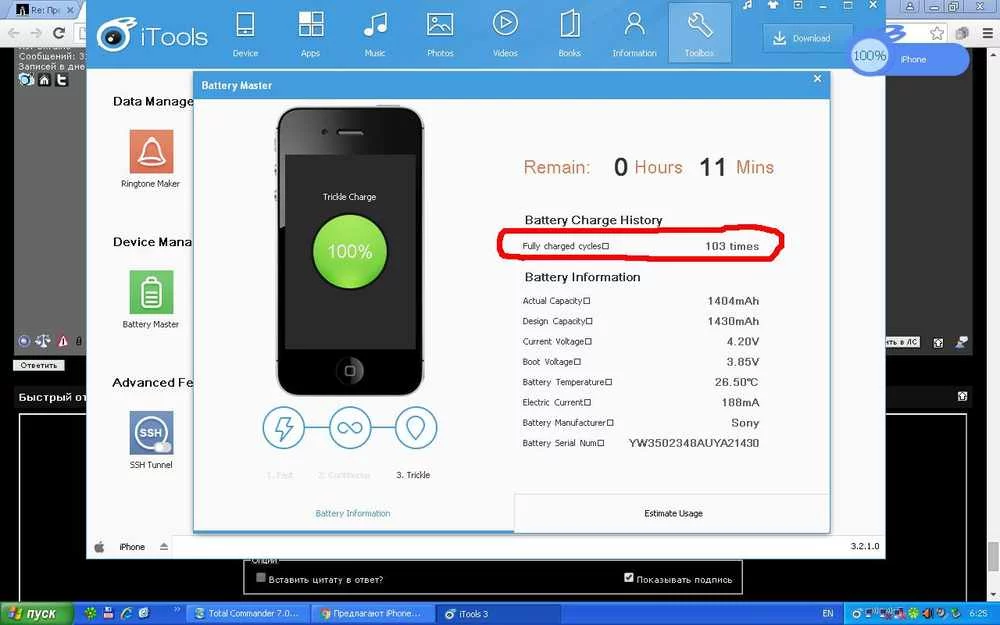Click the iTools 3 taskbar item
1000x625 pixels.
[499, 614]
